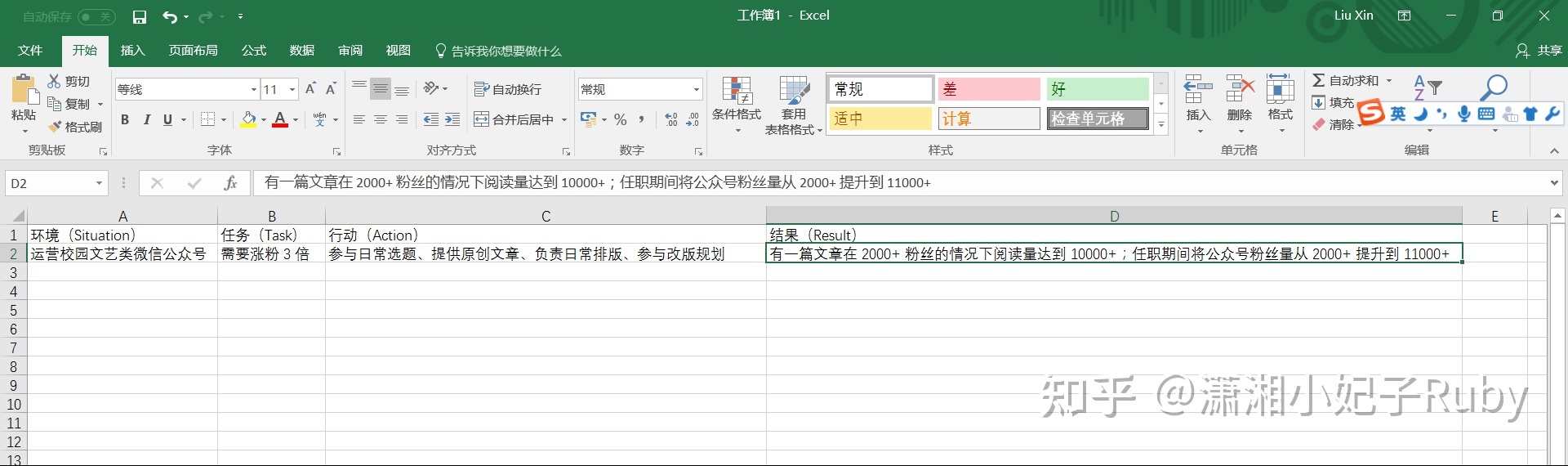Click the insert function fx icon
This screenshot has width=1568, height=466.
coord(231,183)
